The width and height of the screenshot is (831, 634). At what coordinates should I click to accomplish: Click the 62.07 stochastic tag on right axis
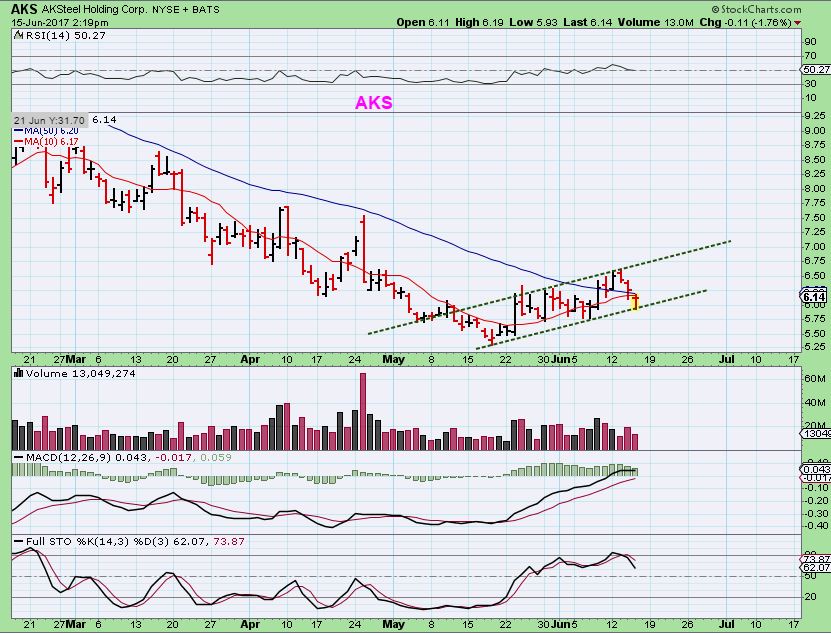click(816, 568)
